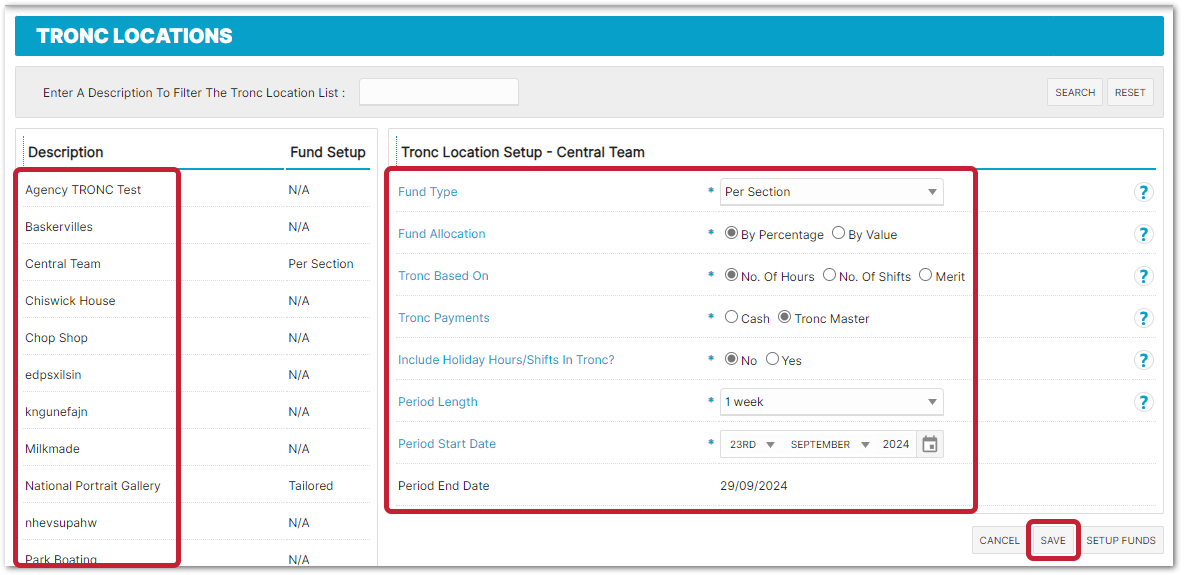This screenshot has width=1184, height=575.
Task: Open the Fund Type dropdown
Action: [831, 192]
